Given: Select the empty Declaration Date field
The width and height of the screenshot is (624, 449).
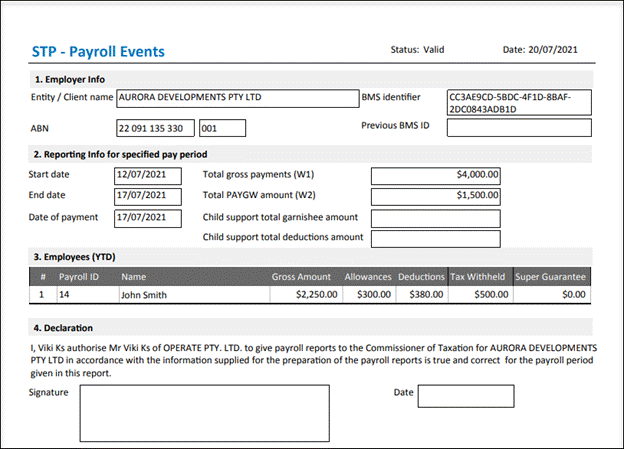Looking at the screenshot, I should 451,396.
